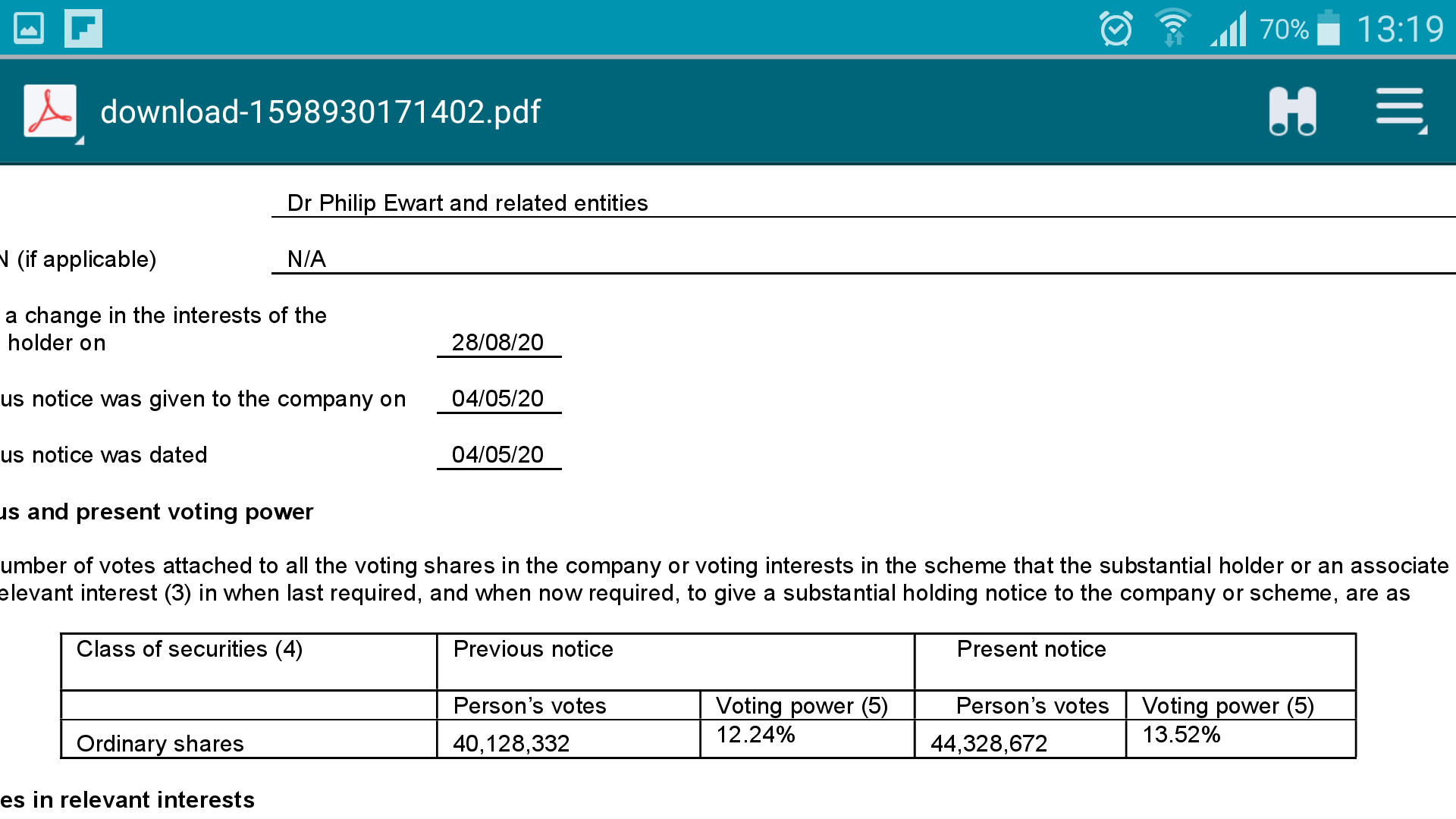Tap the Adobe PDF logo icon

50,111
